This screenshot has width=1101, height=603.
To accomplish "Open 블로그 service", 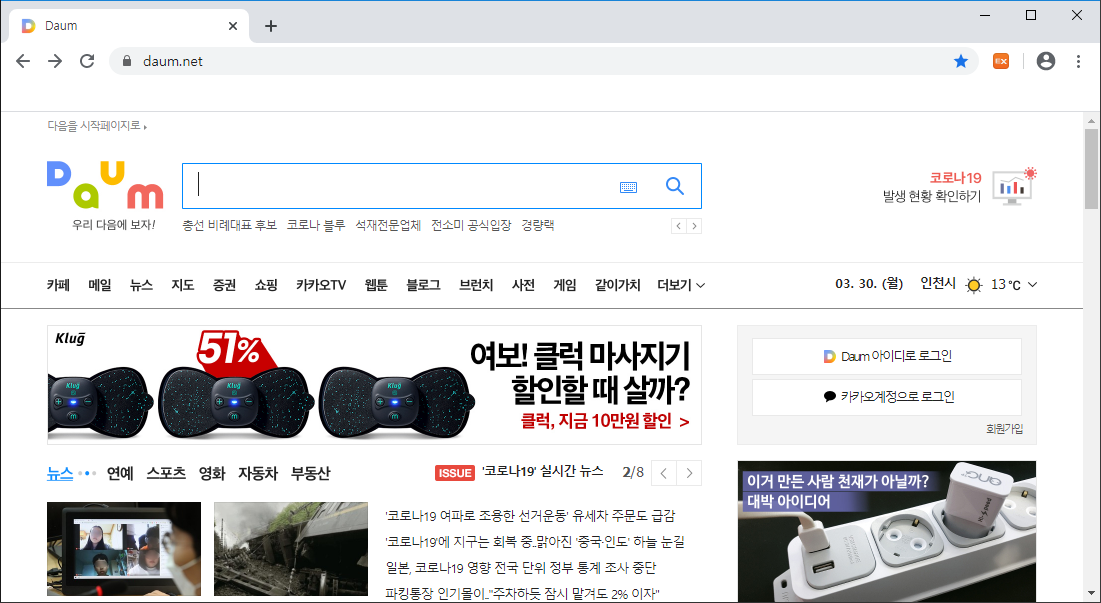I will (423, 285).
